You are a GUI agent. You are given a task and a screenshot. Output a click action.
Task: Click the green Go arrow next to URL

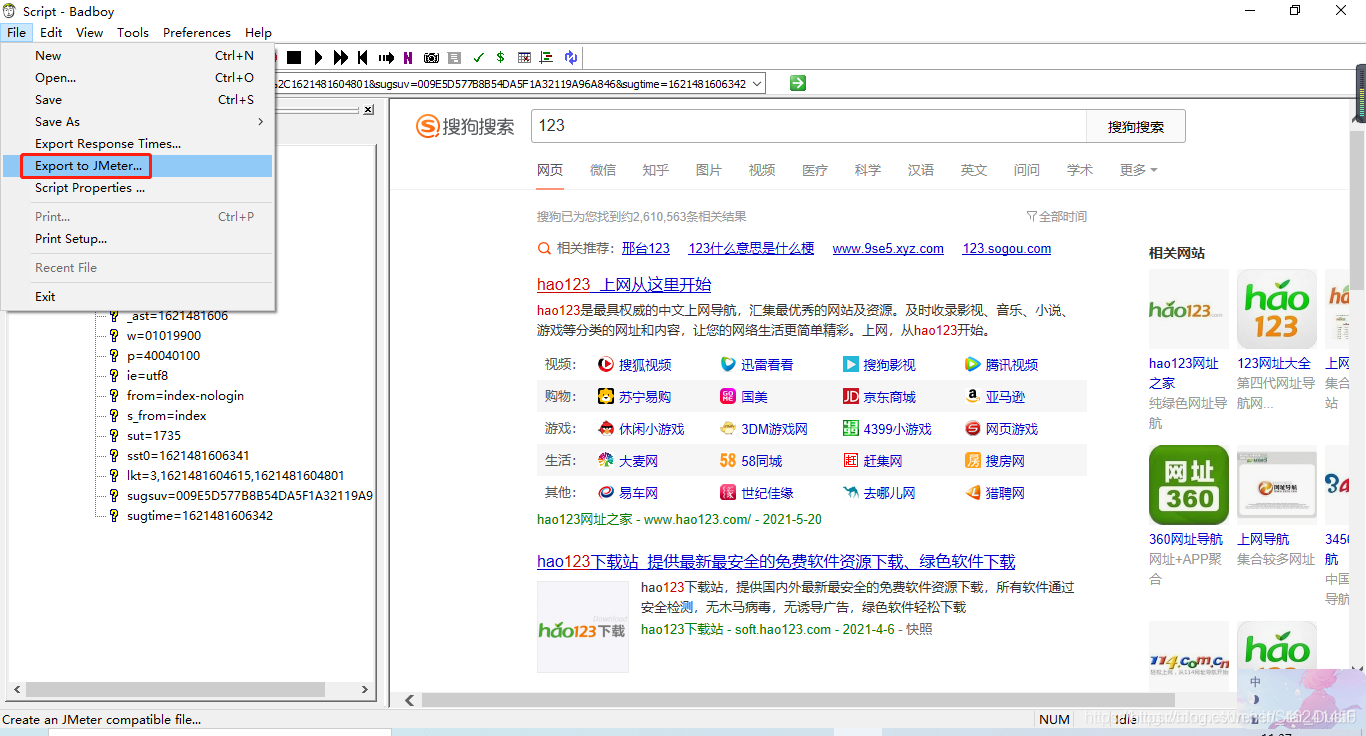797,83
